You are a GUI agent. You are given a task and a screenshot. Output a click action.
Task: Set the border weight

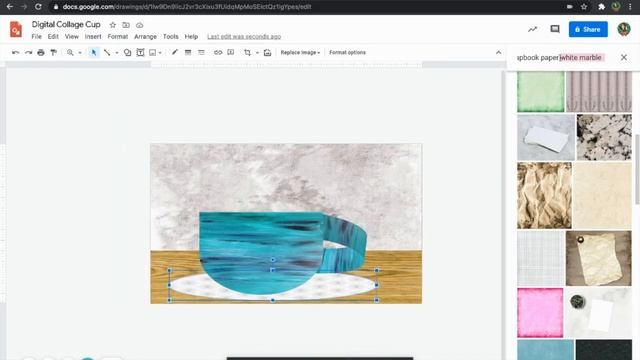click(188, 53)
